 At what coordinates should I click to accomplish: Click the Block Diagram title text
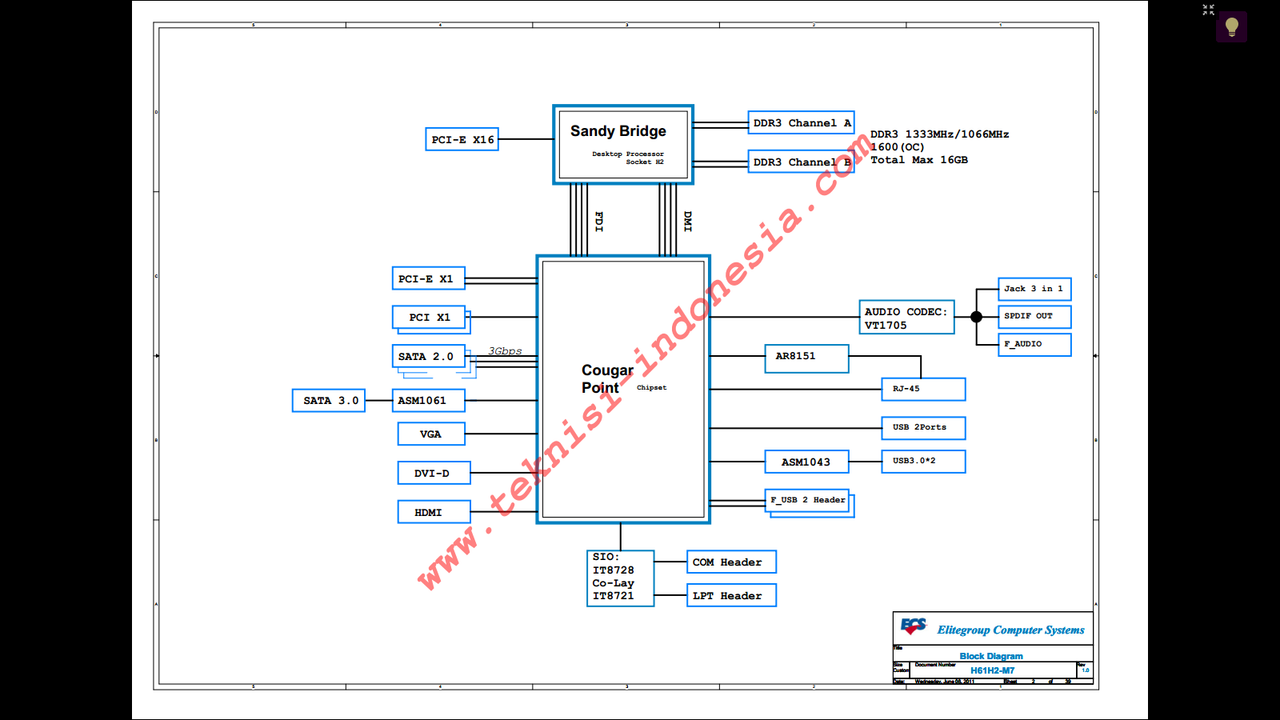pyautogui.click(x=991, y=656)
